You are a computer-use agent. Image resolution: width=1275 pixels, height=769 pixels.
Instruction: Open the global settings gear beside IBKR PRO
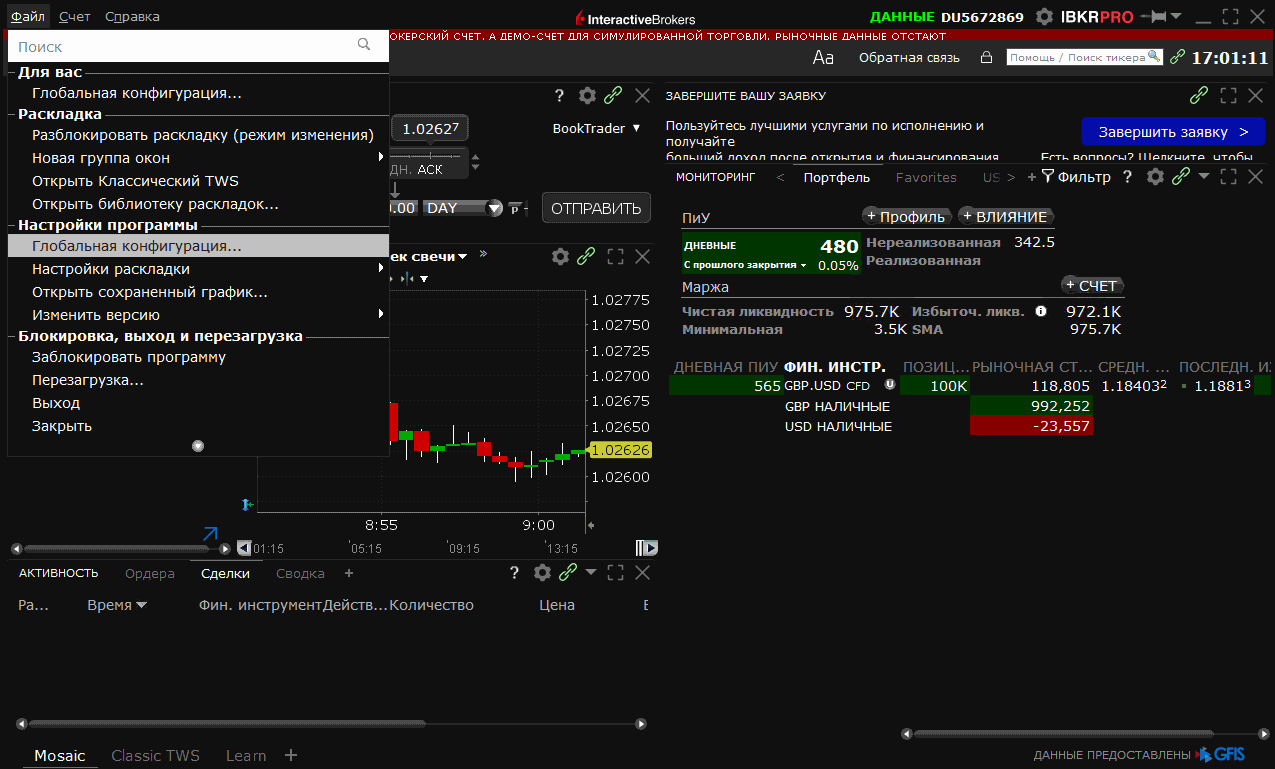click(x=1044, y=17)
